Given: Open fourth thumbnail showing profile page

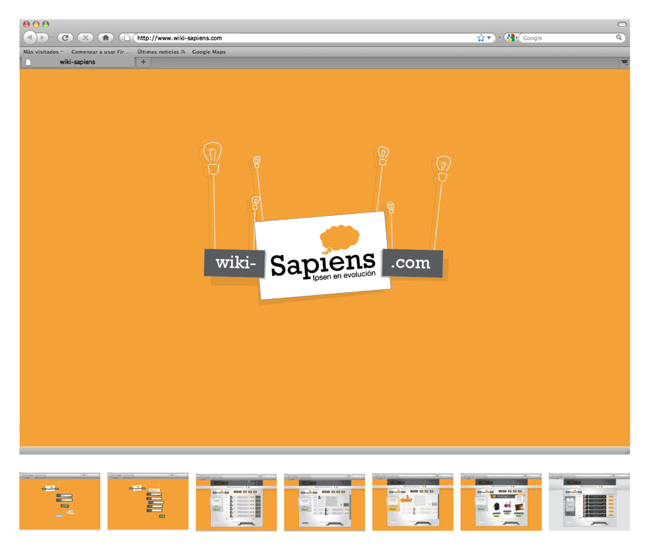Looking at the screenshot, I should [325, 502].
